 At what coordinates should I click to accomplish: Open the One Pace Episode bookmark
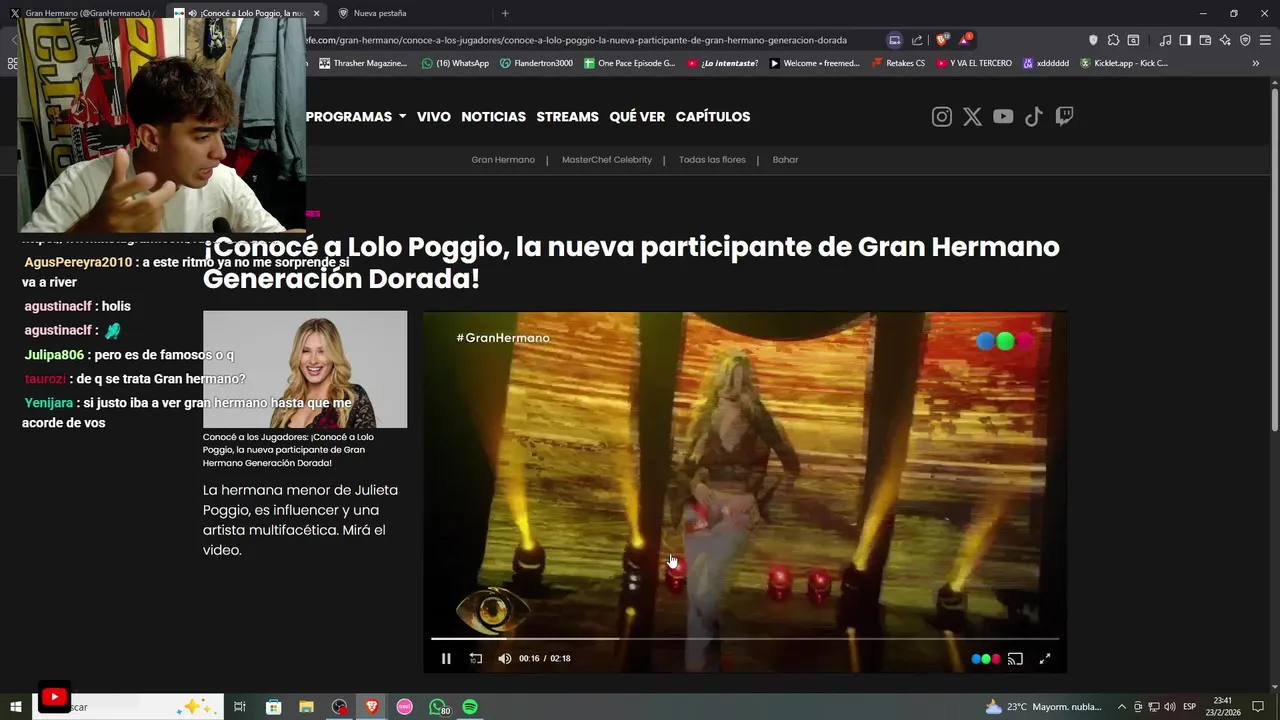tap(630, 63)
